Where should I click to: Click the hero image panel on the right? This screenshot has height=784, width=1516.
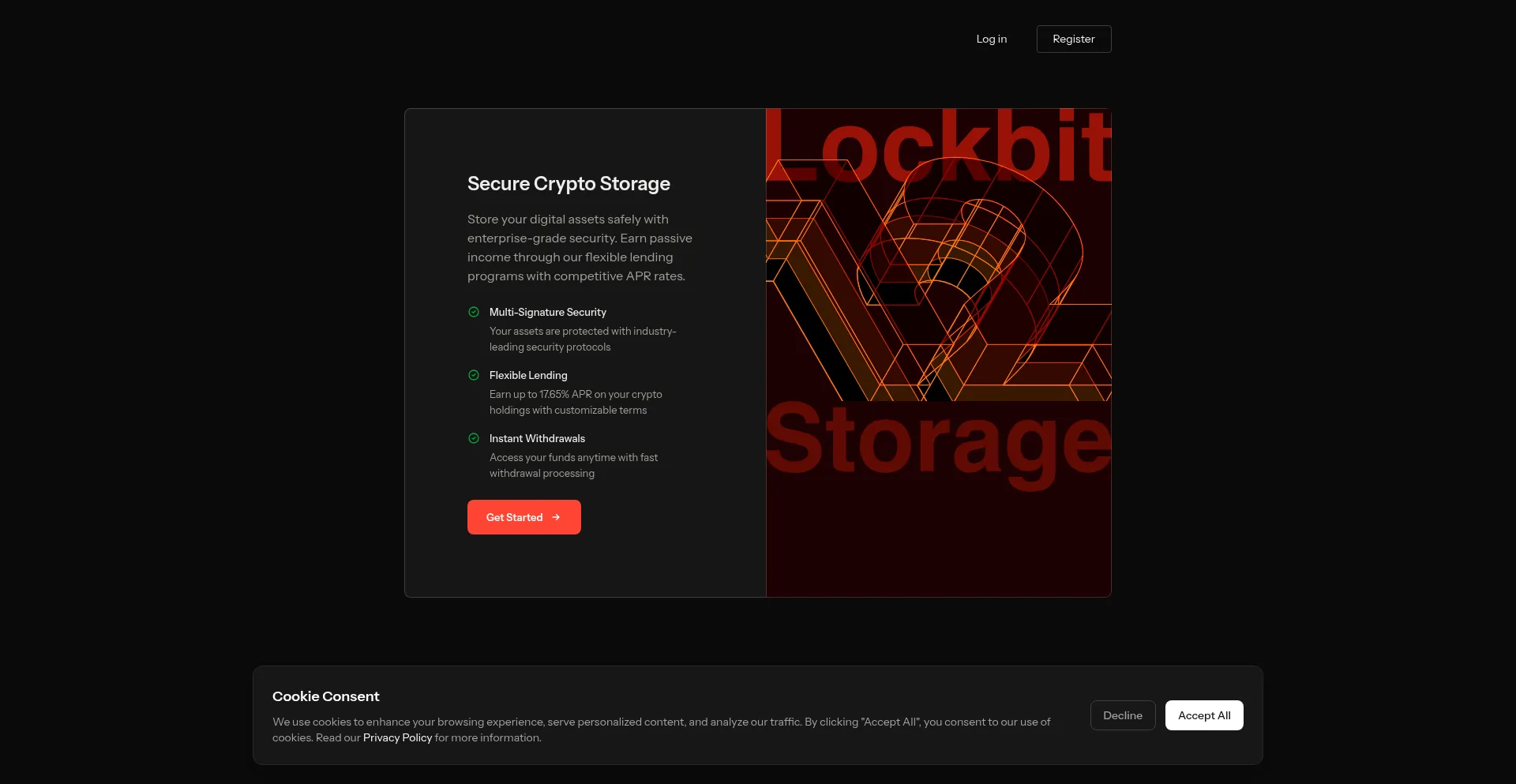[x=937, y=353]
